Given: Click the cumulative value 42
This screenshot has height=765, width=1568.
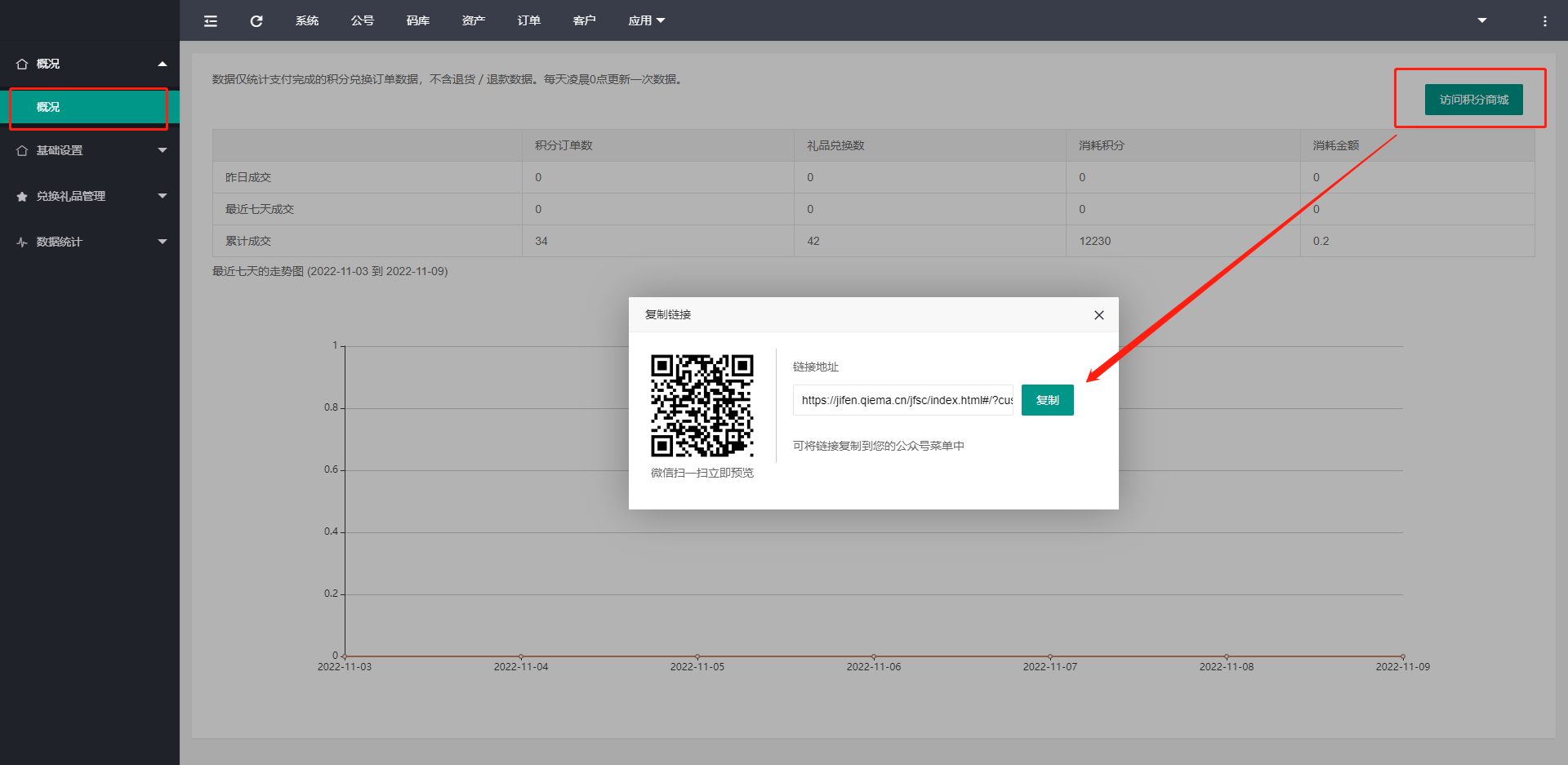Looking at the screenshot, I should pos(813,241).
